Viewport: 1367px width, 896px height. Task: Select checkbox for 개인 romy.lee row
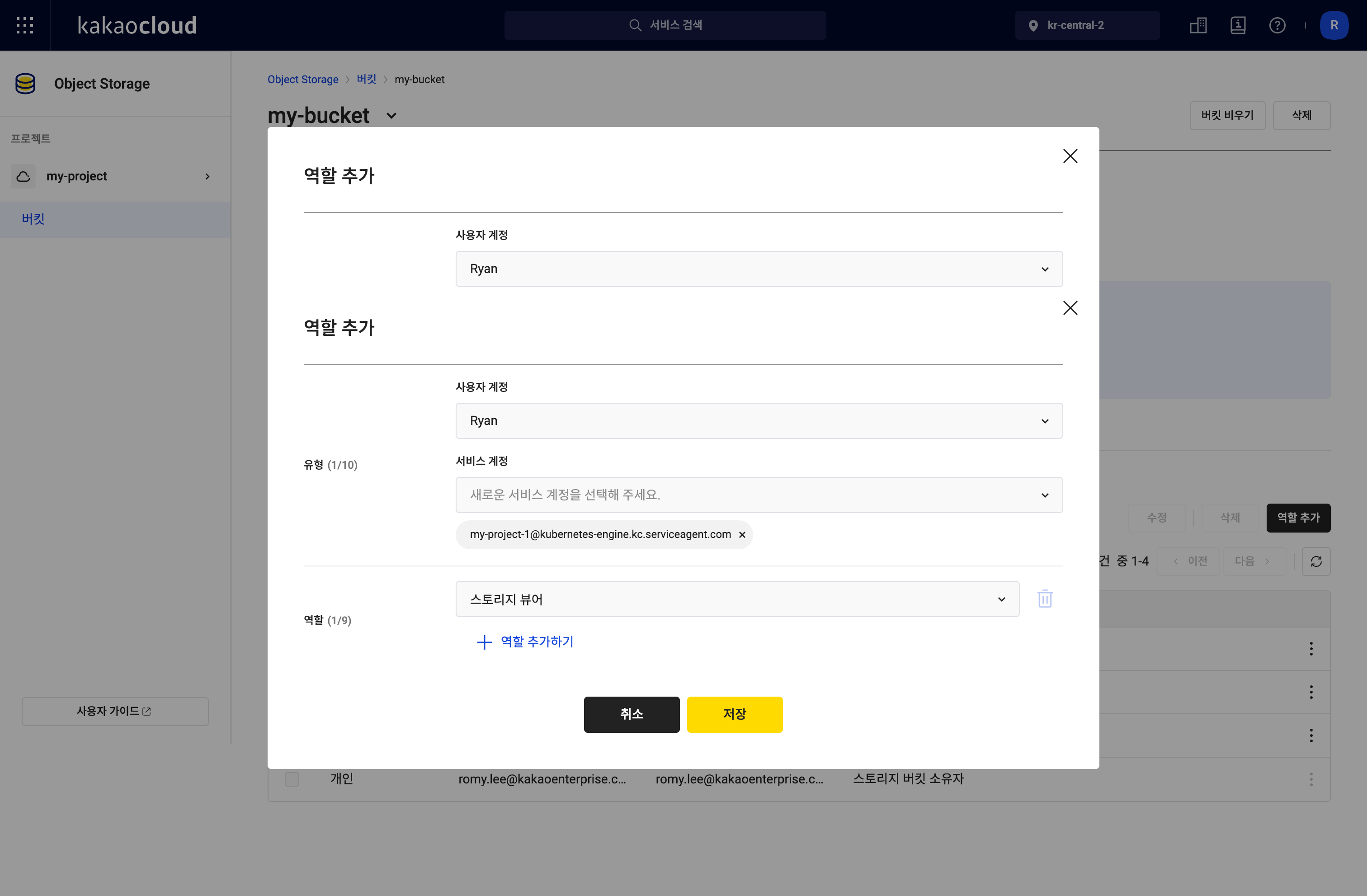[x=292, y=779]
